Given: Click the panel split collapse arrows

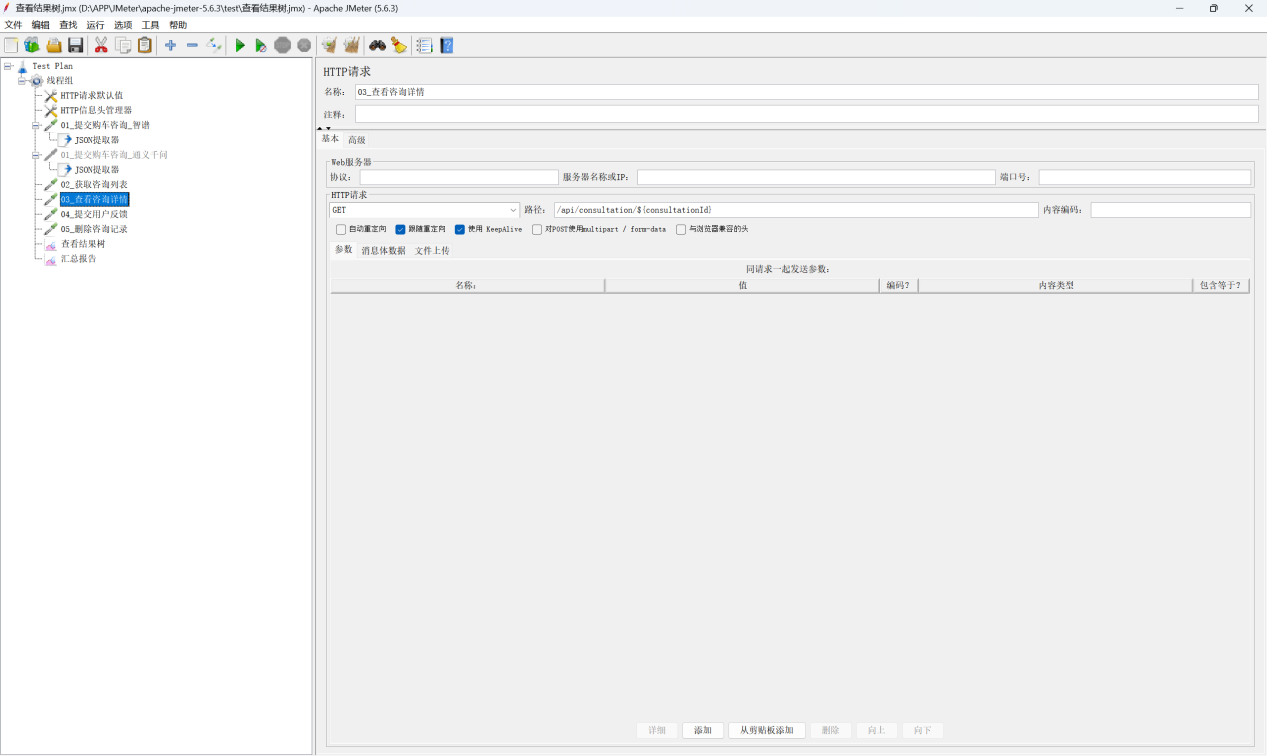Looking at the screenshot, I should tap(324, 128).
